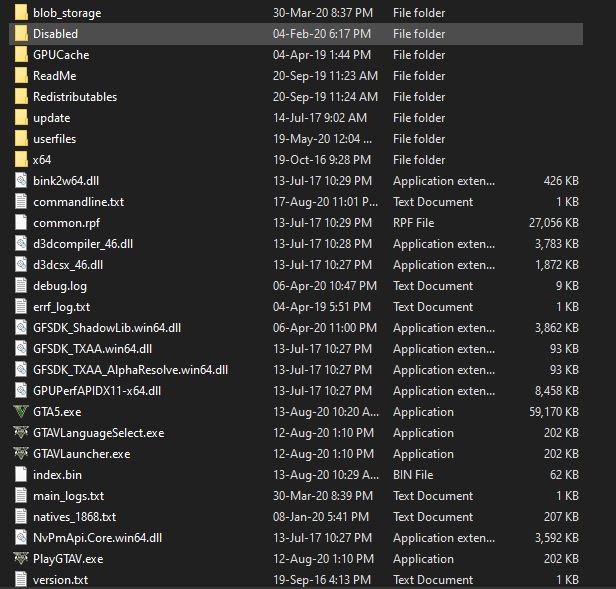Viewport: 616px width, 589px height.
Task: Select the file name bink2w64.dll
Action: click(x=66, y=181)
